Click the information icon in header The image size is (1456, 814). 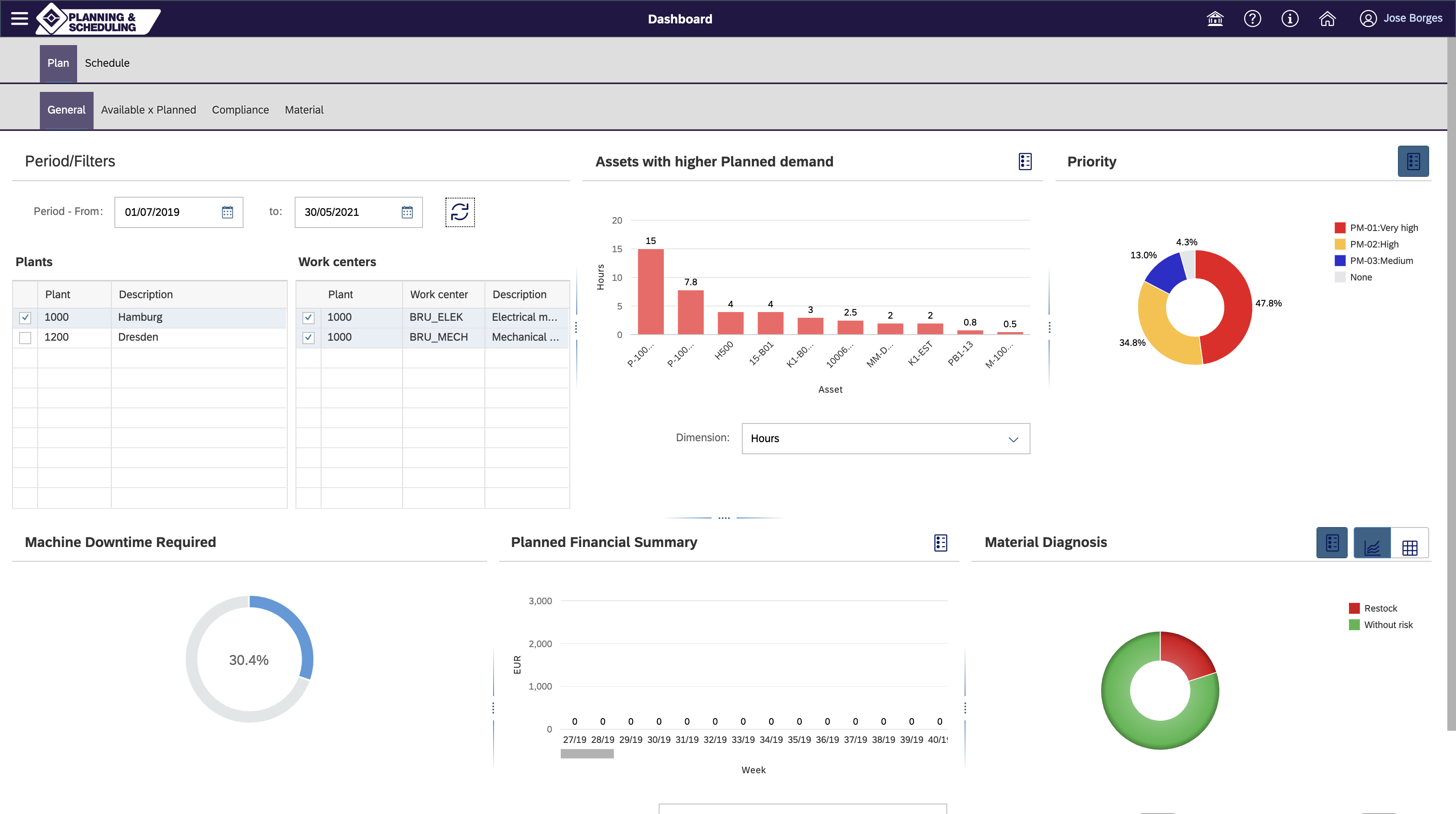pyautogui.click(x=1289, y=19)
